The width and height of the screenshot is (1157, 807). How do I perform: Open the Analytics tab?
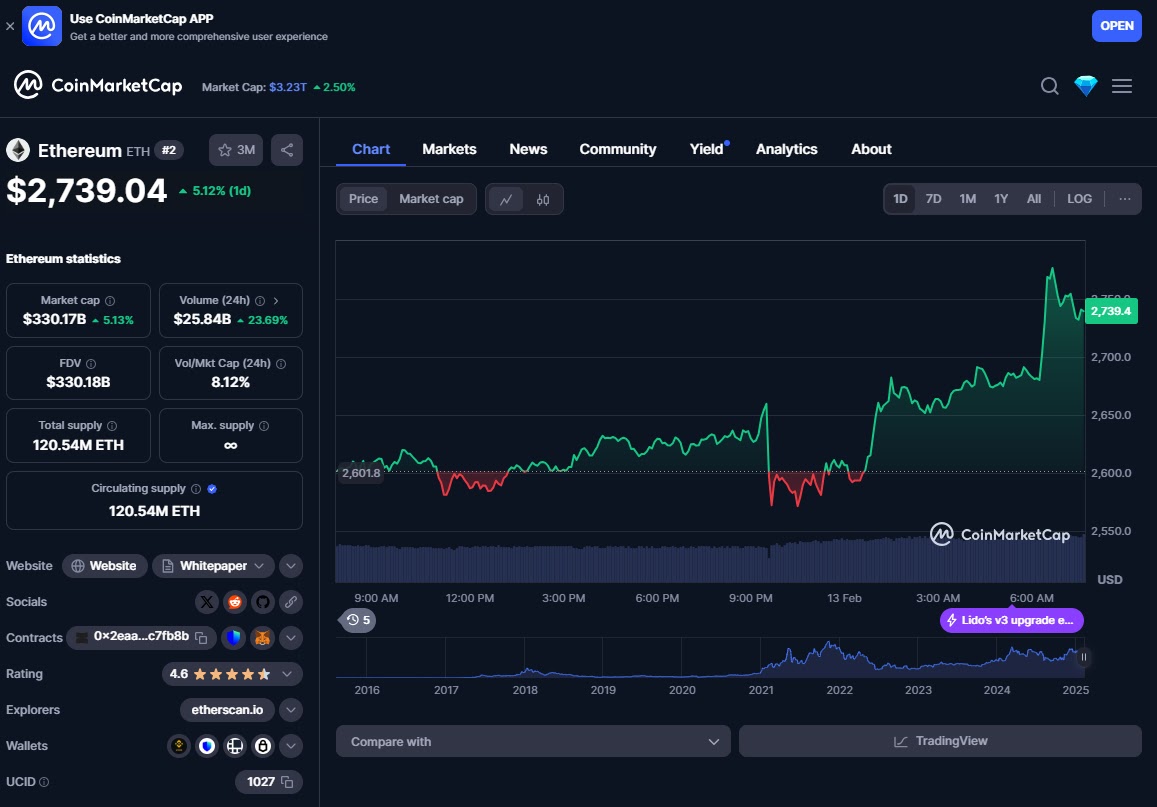[x=787, y=149]
